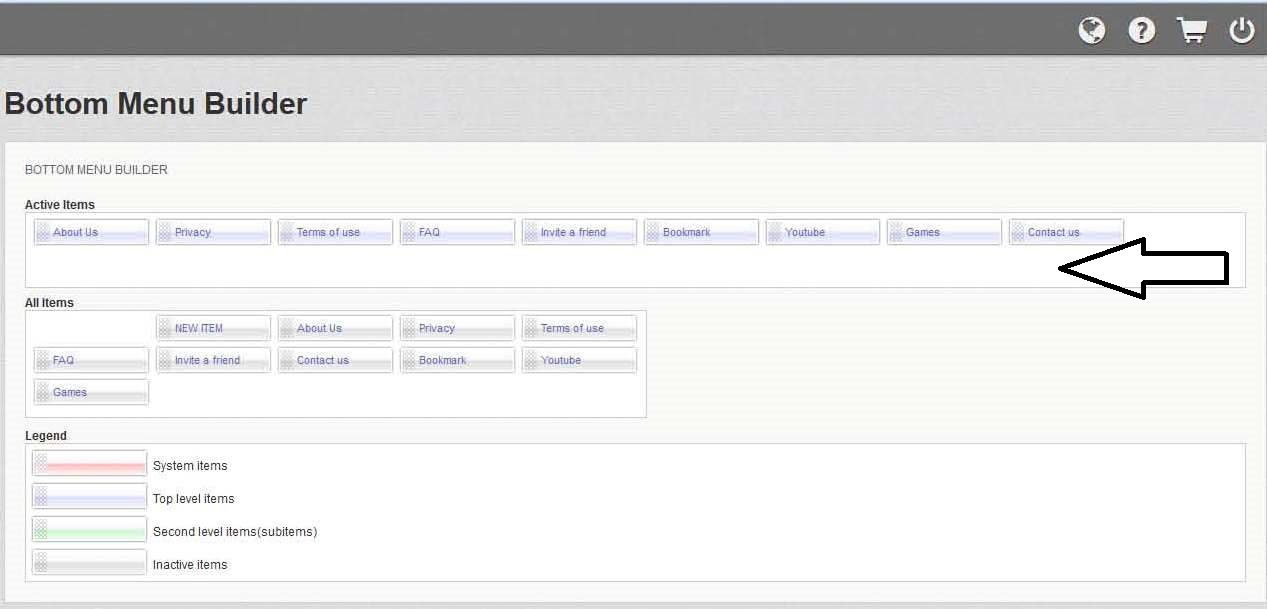Image resolution: width=1267 pixels, height=609 pixels.
Task: Open help via question mark icon
Action: click(1142, 31)
